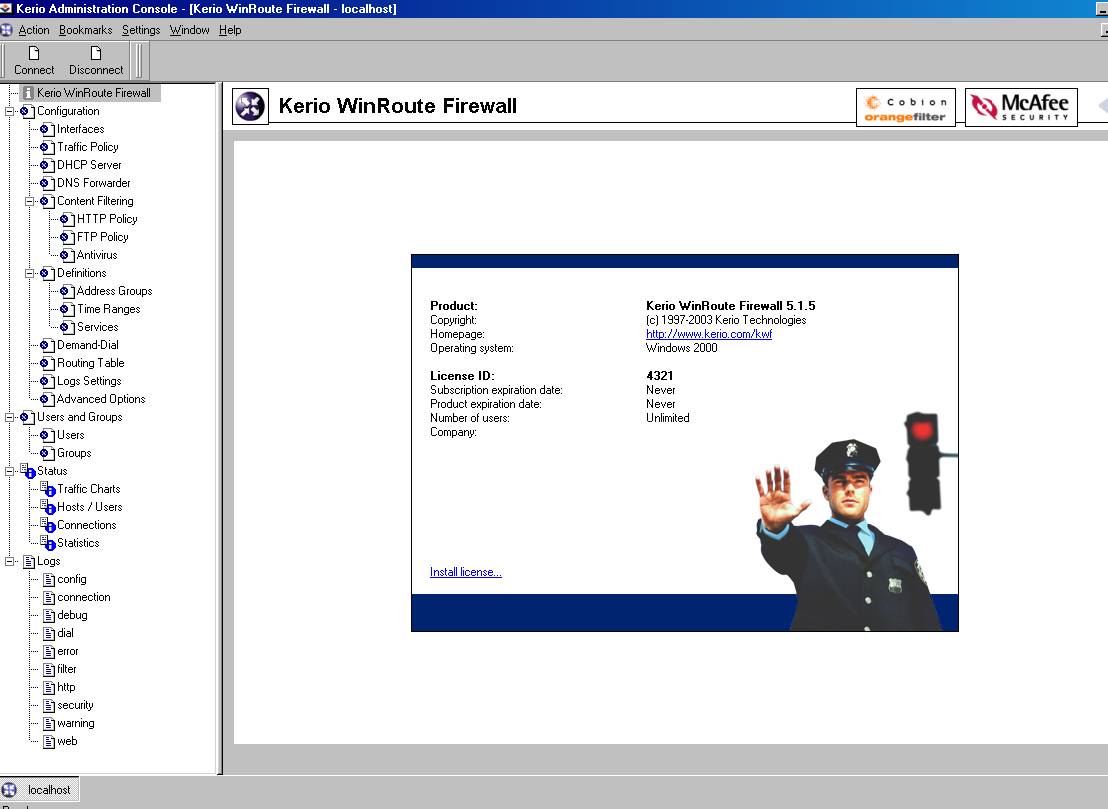Image resolution: width=1108 pixels, height=809 pixels.
Task: Open the kerio.com/kwf homepage link
Action: (709, 333)
